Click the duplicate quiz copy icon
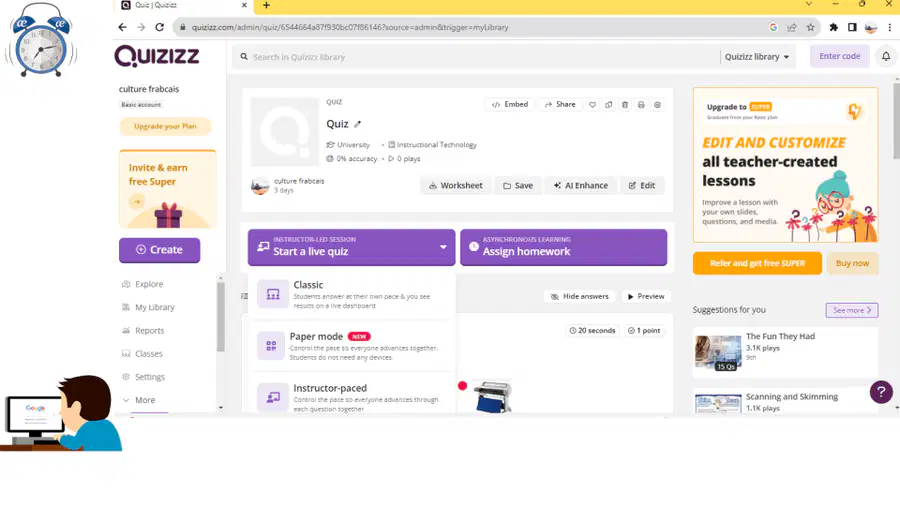 [608, 104]
